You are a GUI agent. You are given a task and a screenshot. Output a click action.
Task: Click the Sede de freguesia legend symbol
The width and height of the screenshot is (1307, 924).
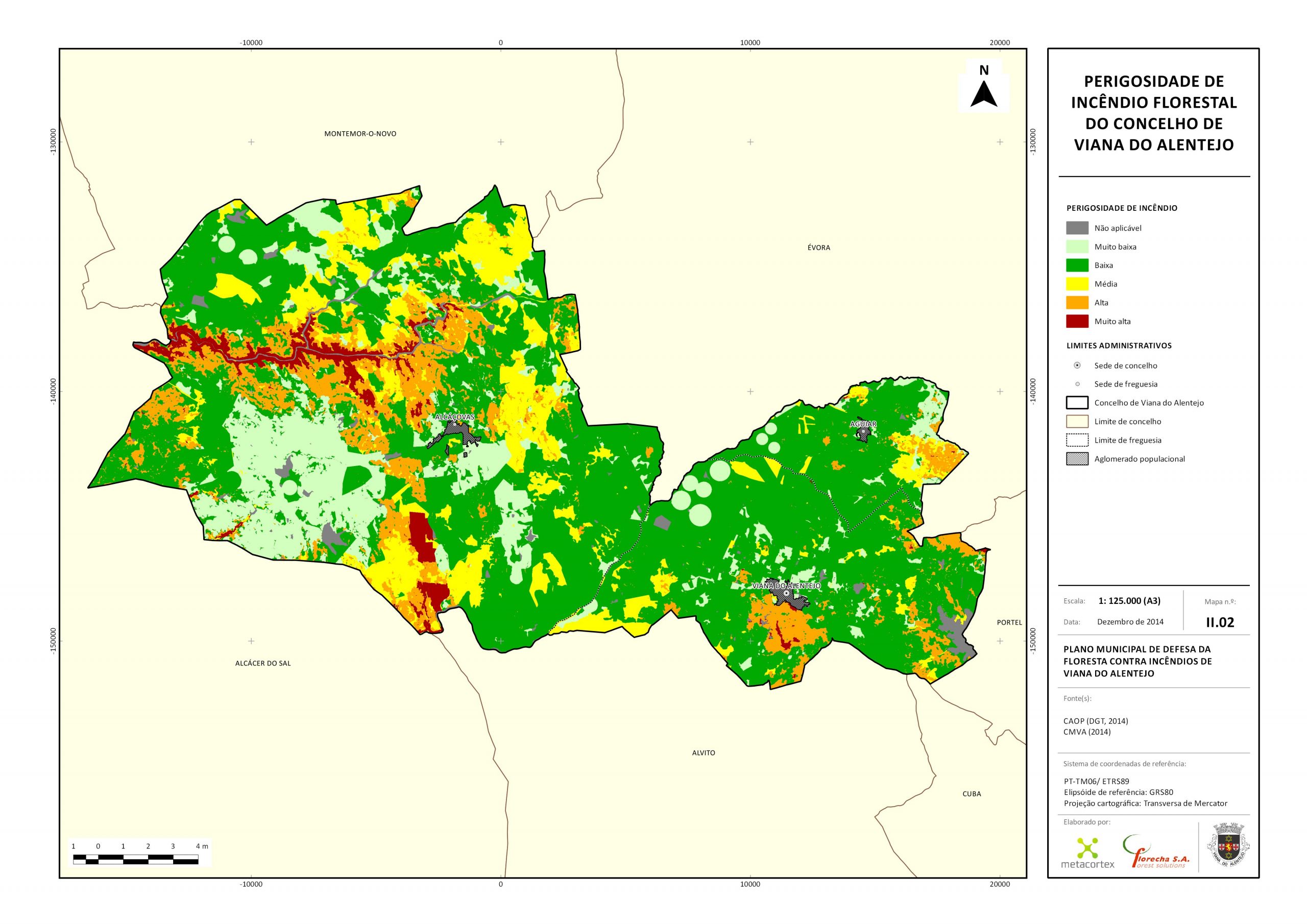pos(1077,384)
